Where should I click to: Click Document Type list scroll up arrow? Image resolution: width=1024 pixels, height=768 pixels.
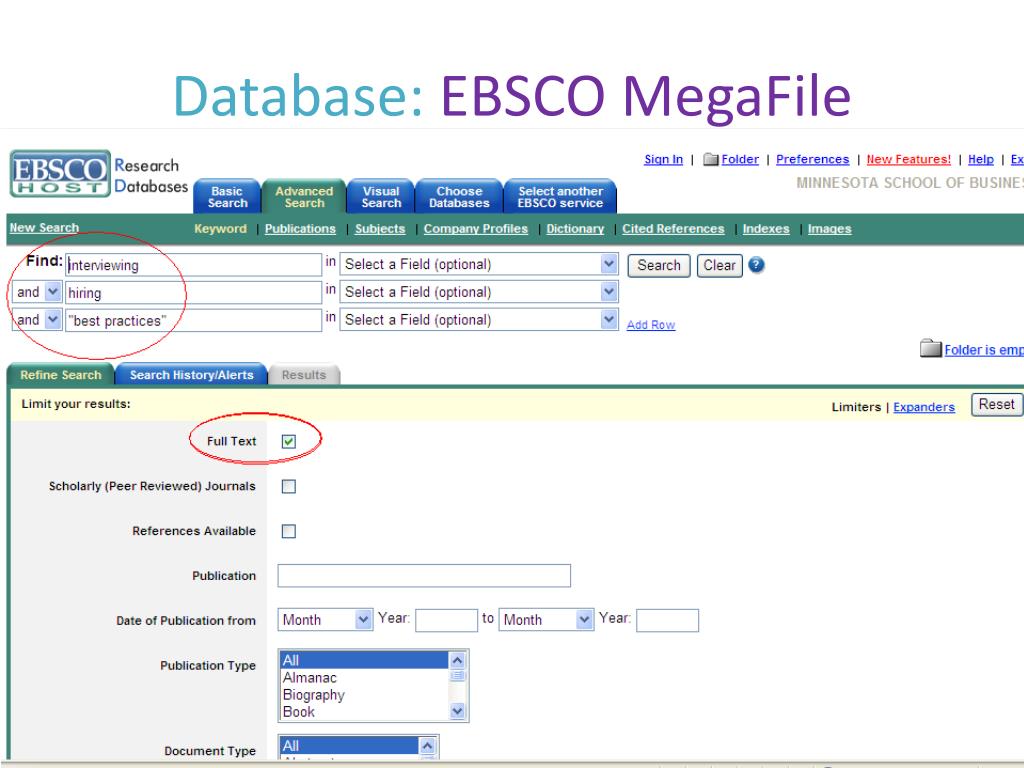(428, 745)
